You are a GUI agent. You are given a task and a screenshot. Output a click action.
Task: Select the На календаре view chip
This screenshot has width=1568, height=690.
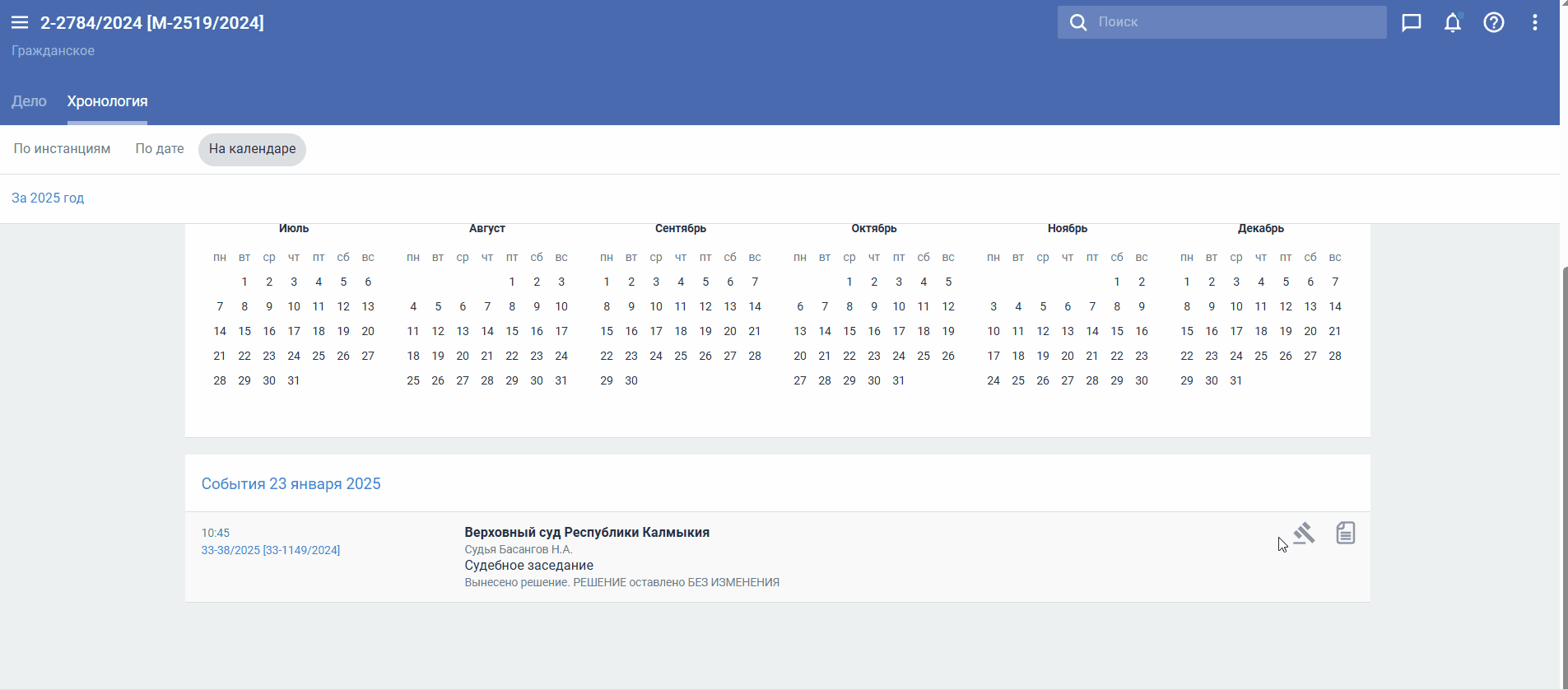(252, 149)
